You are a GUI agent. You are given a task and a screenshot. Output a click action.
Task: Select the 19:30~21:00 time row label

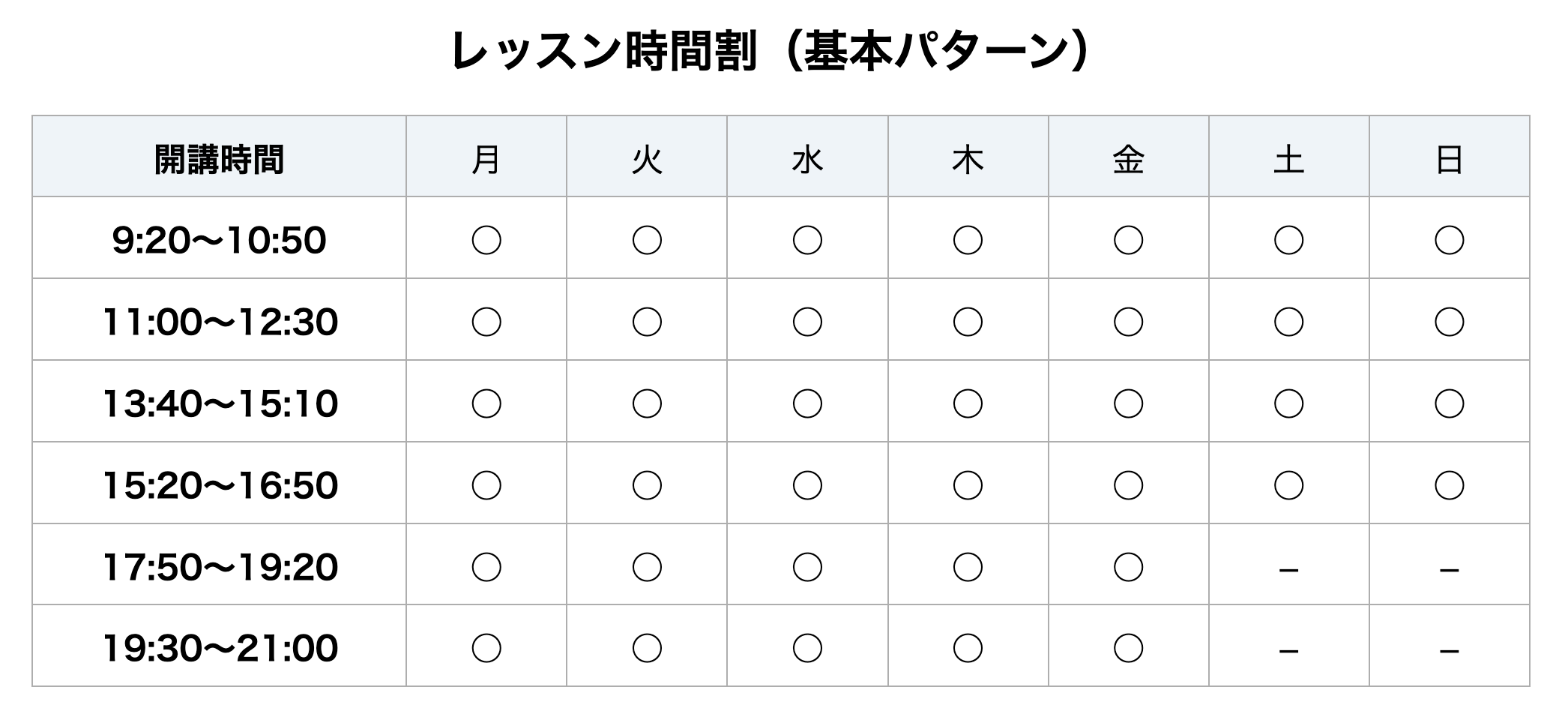(x=219, y=649)
